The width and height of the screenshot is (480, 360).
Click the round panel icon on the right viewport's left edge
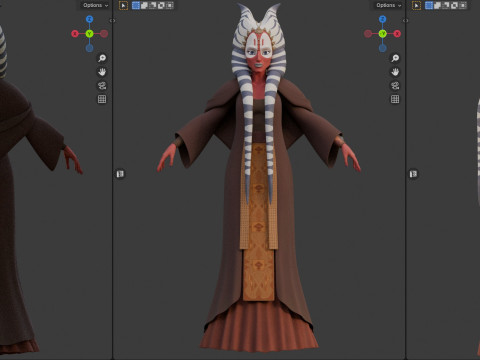click(413, 174)
